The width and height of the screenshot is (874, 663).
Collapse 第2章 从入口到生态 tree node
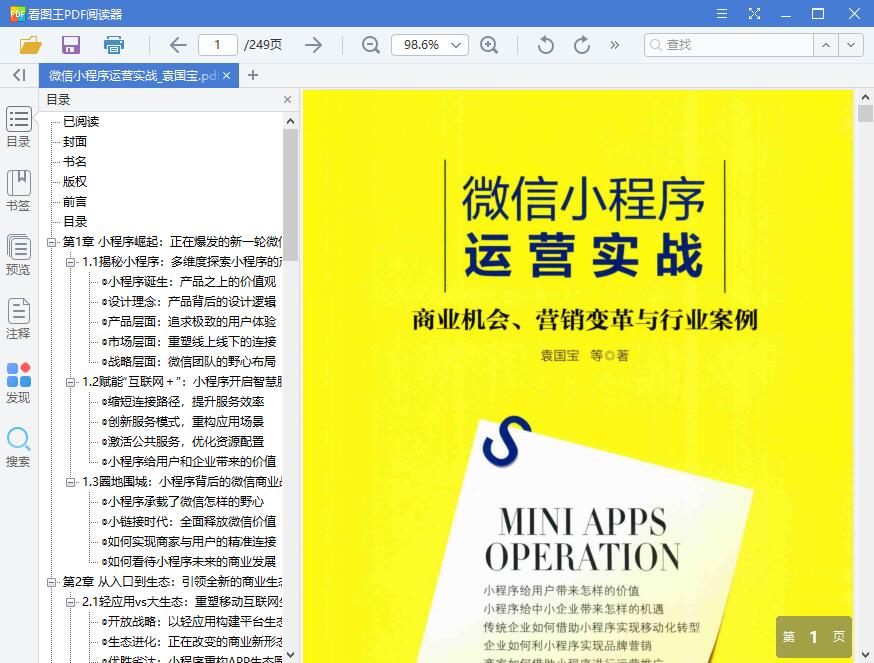pos(51,582)
